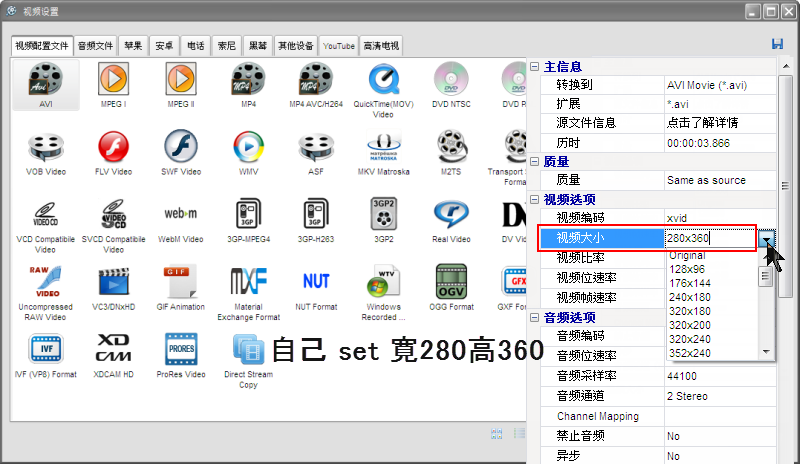Select the Direct Stream Copy icon
This screenshot has height=464, width=800.
(248, 349)
